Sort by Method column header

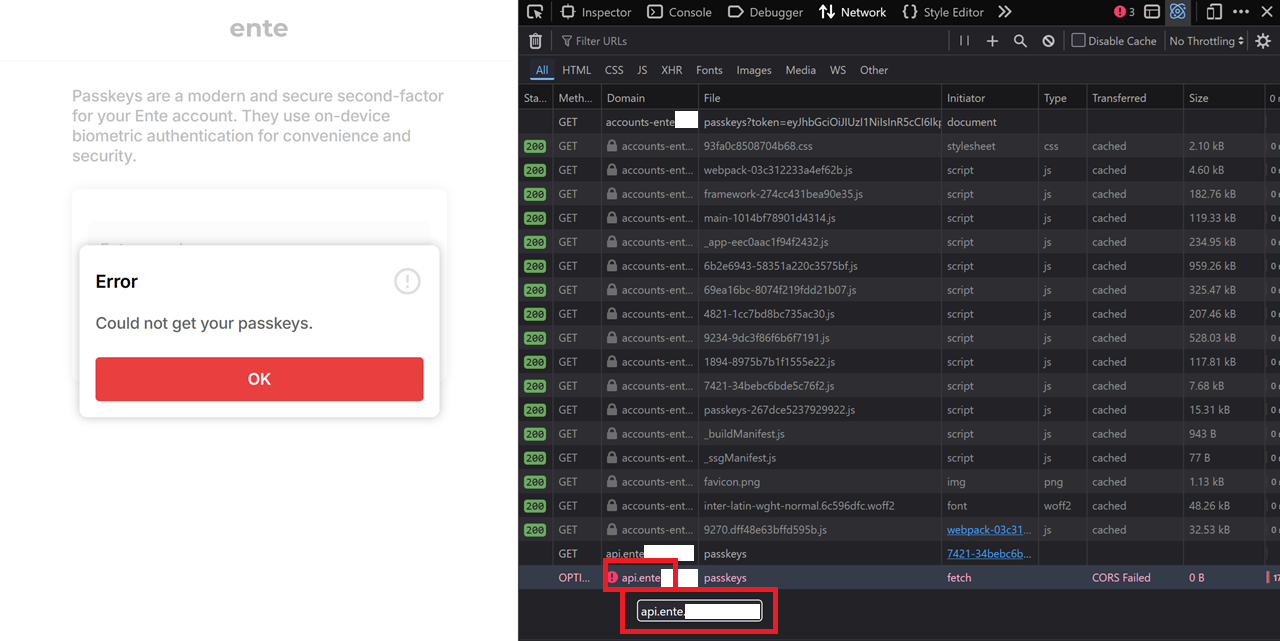(577, 98)
